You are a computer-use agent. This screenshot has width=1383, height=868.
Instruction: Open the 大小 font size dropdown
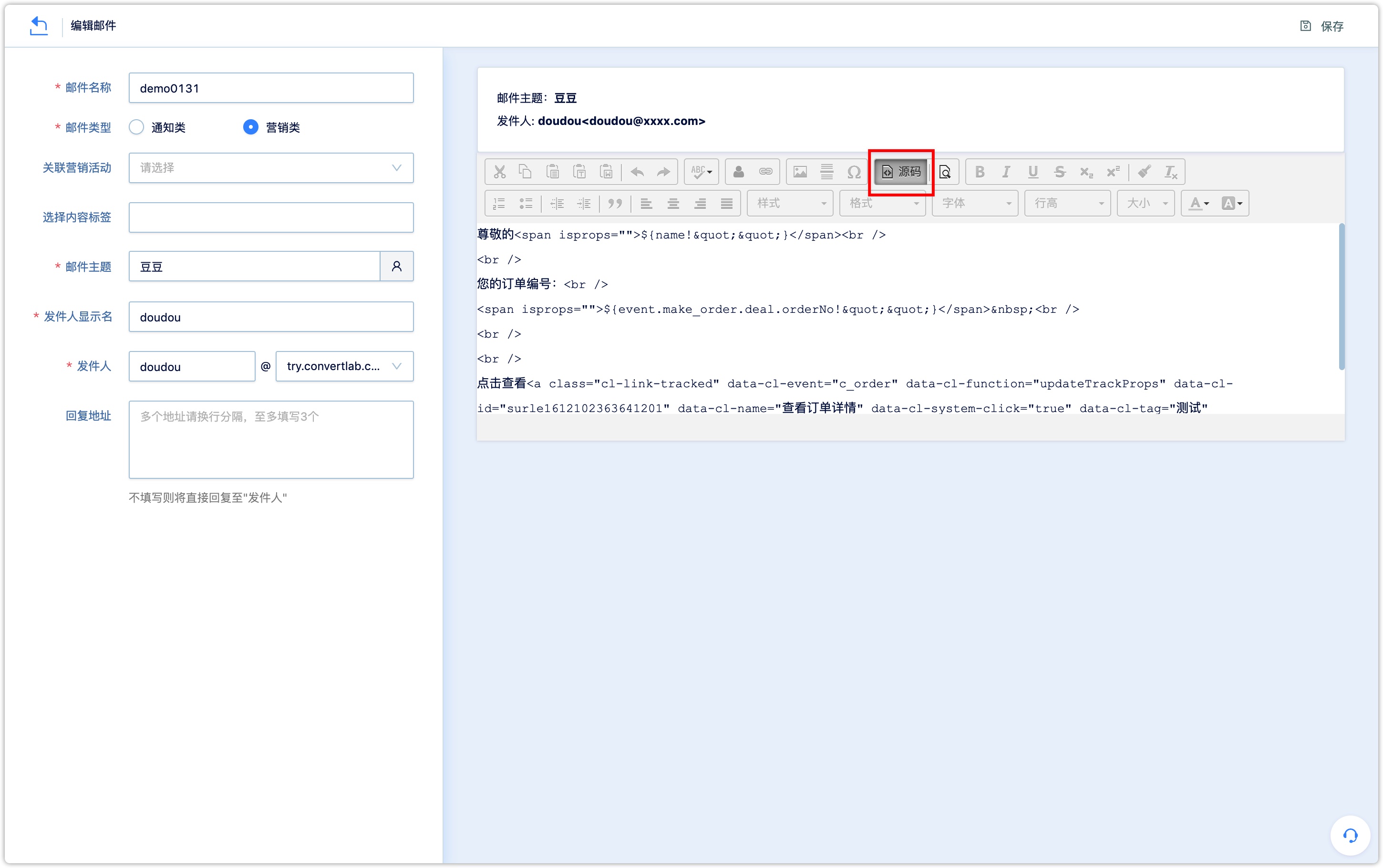[1146, 203]
